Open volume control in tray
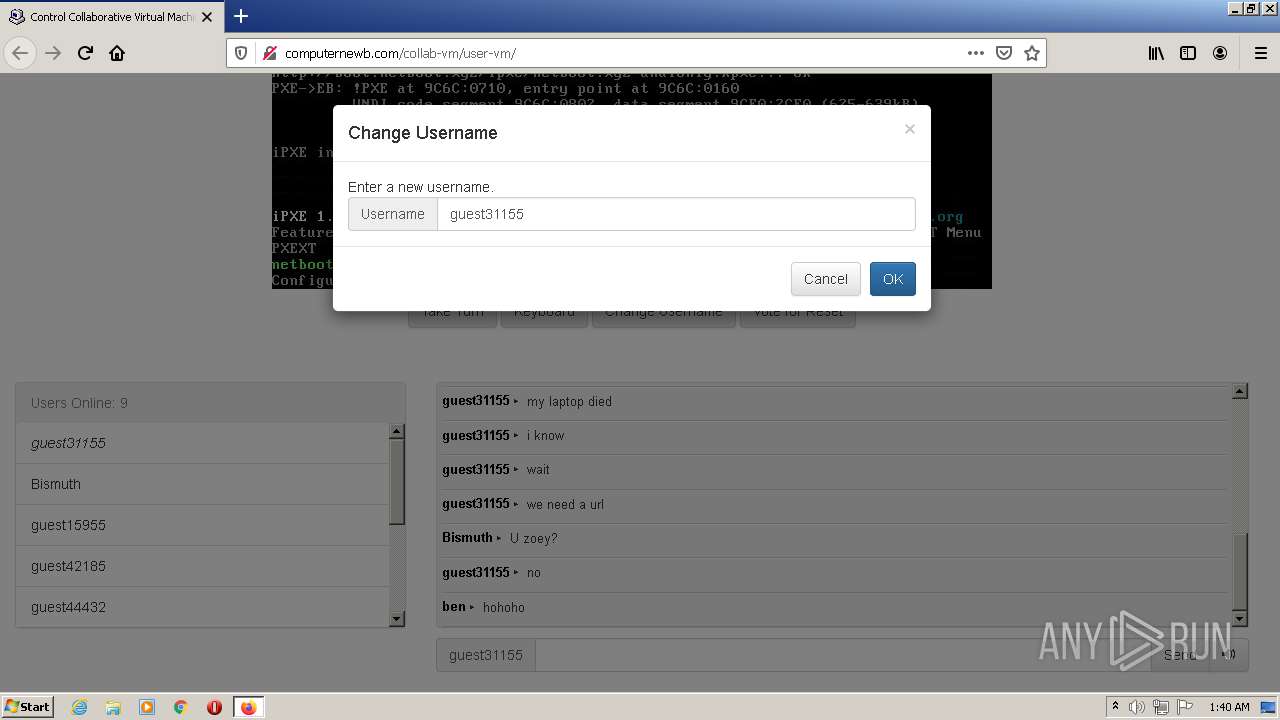This screenshot has width=1280, height=720. coord(1137,707)
